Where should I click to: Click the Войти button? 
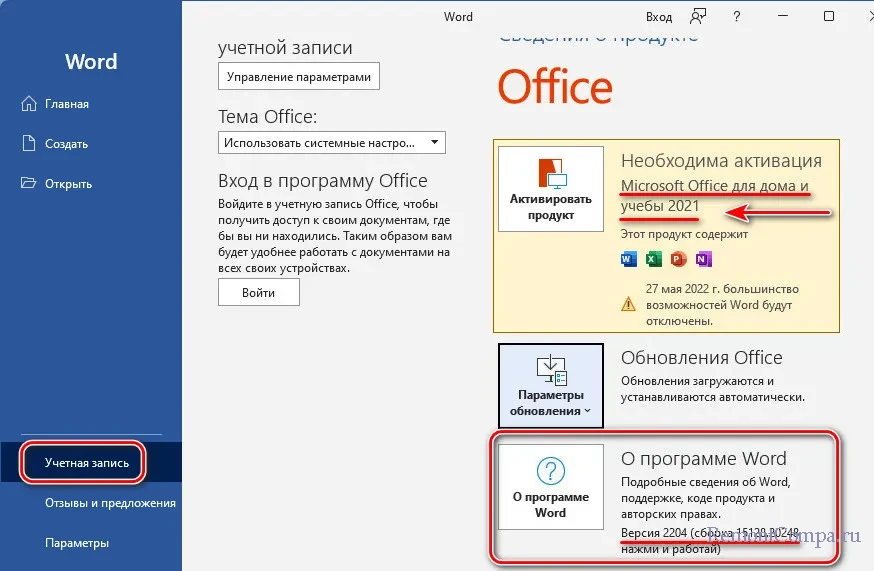(x=259, y=292)
